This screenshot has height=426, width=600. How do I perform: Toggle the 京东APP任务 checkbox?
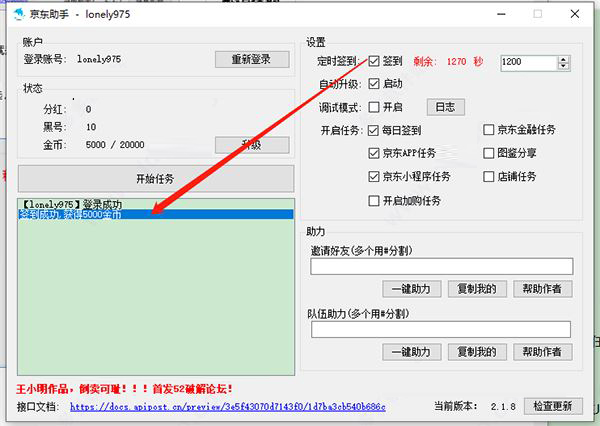[x=374, y=153]
